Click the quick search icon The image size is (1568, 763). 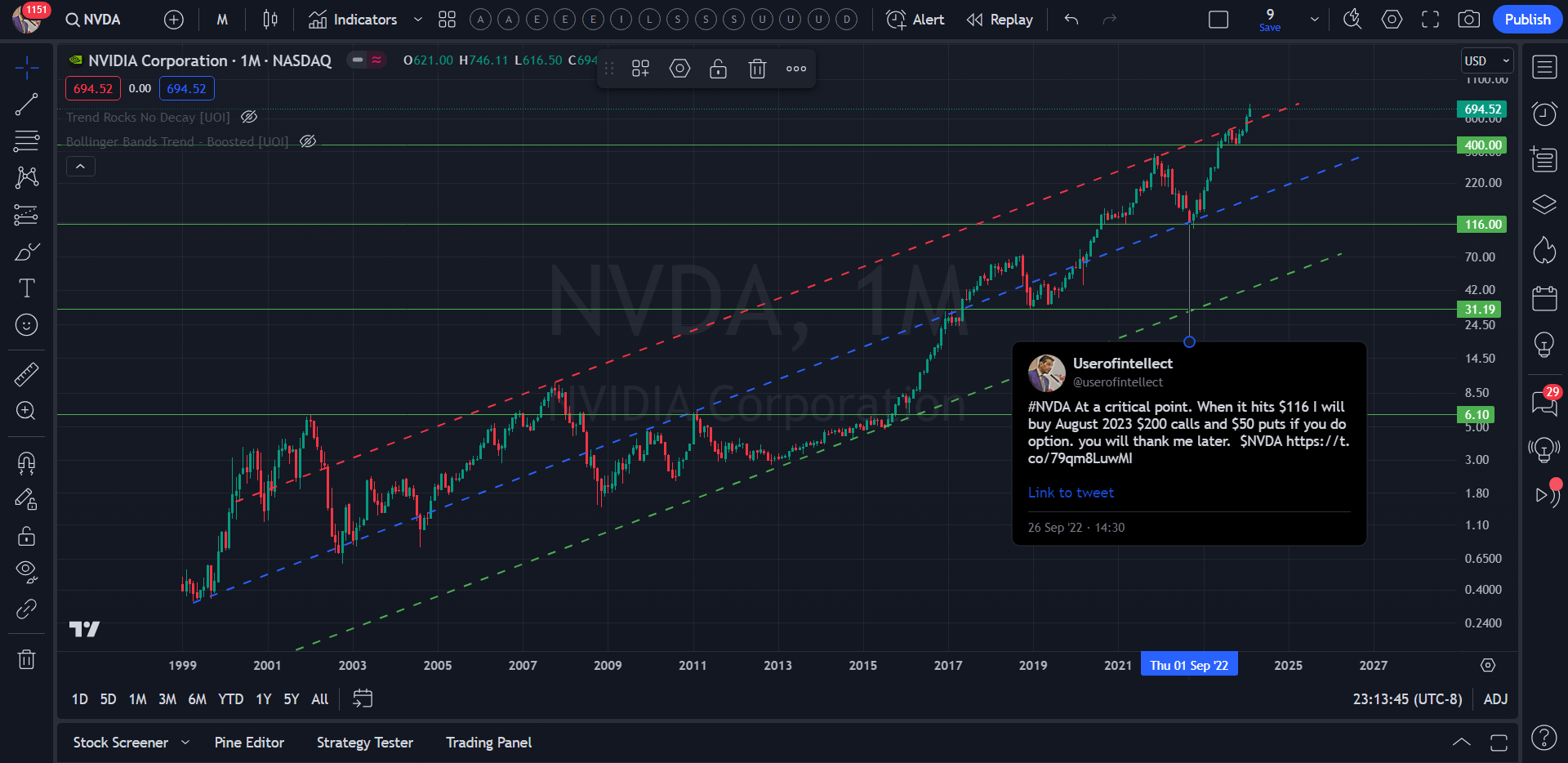pyautogui.click(x=1352, y=20)
